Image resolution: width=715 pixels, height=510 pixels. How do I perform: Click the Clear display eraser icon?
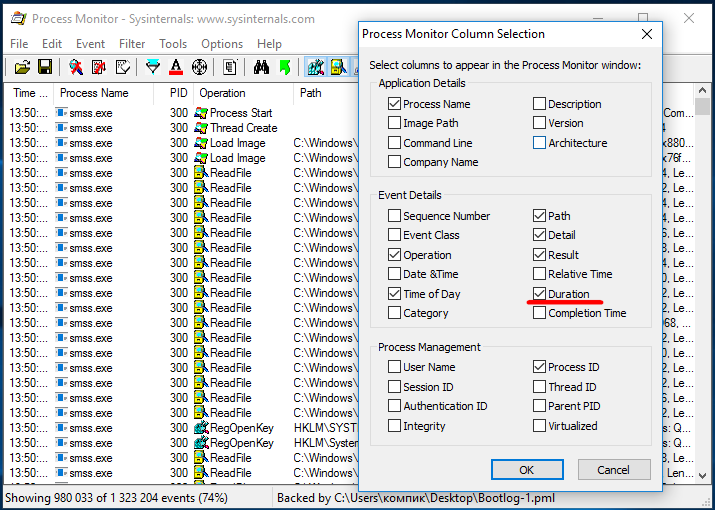tap(123, 67)
